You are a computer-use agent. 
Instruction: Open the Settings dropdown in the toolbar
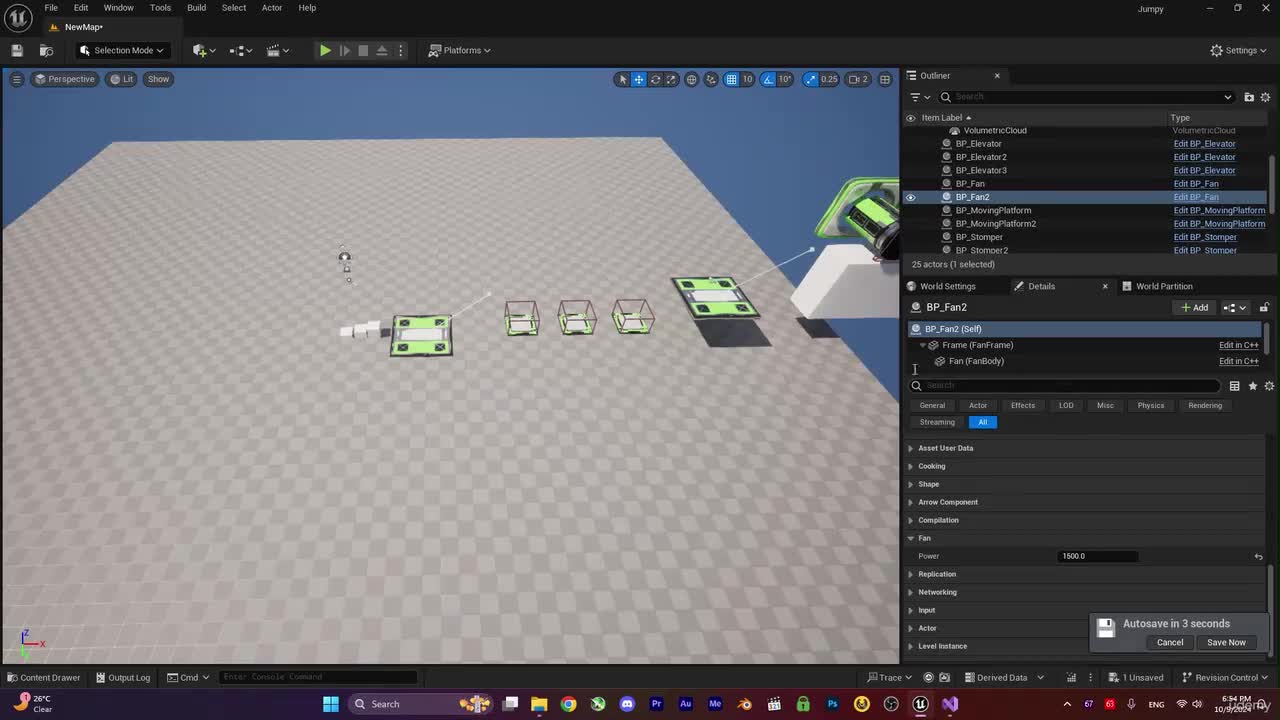(x=1239, y=50)
